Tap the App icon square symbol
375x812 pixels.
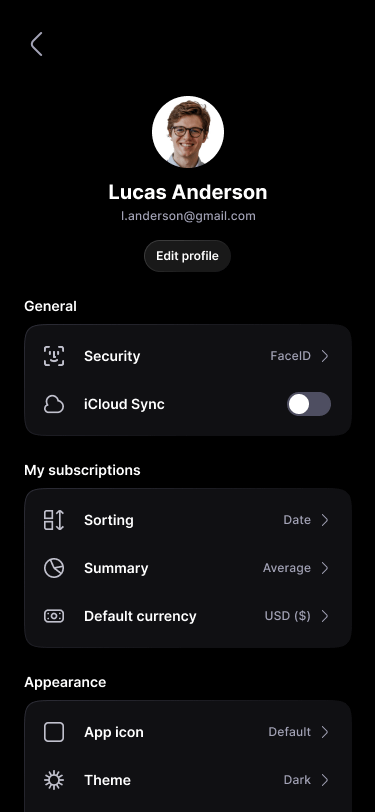point(54,732)
